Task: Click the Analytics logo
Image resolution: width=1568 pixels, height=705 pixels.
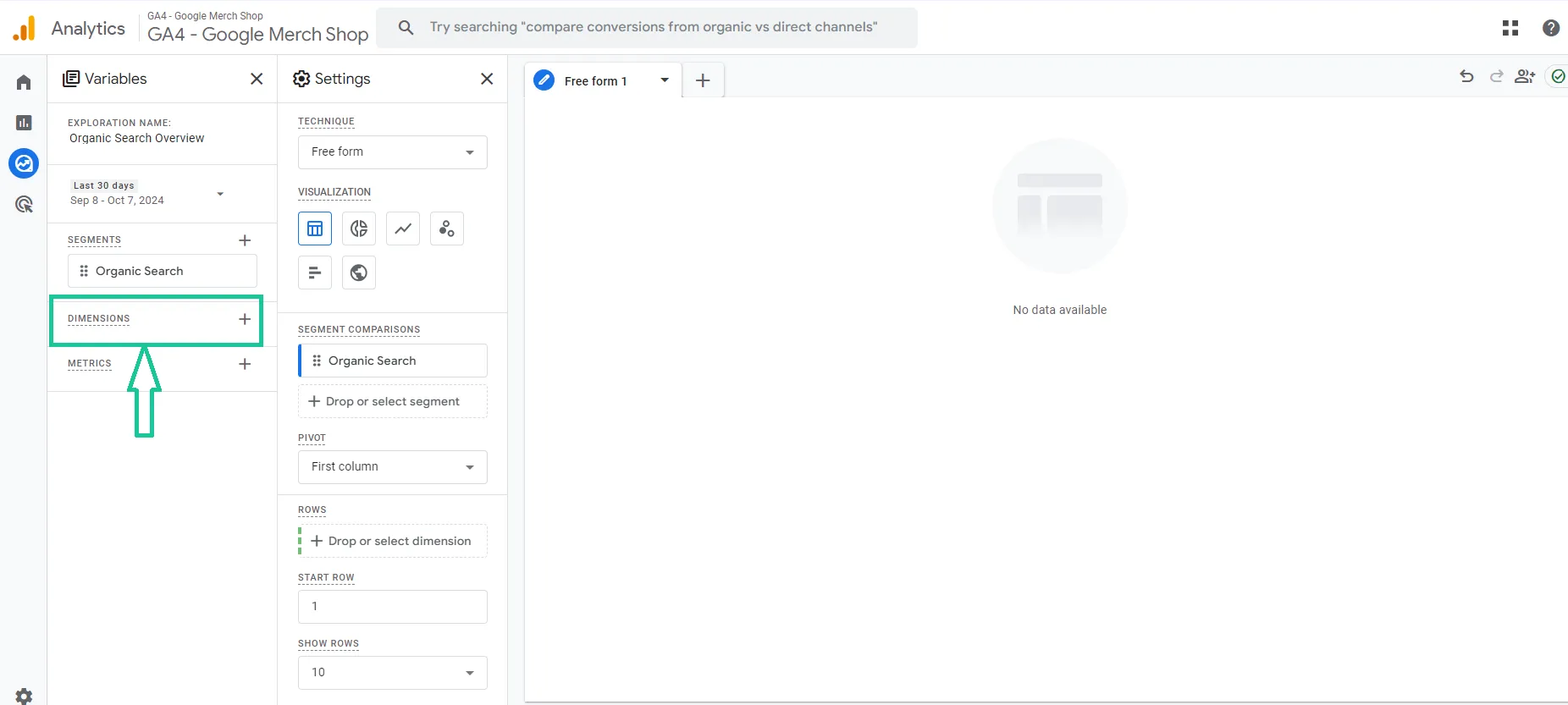Action: 25,28
